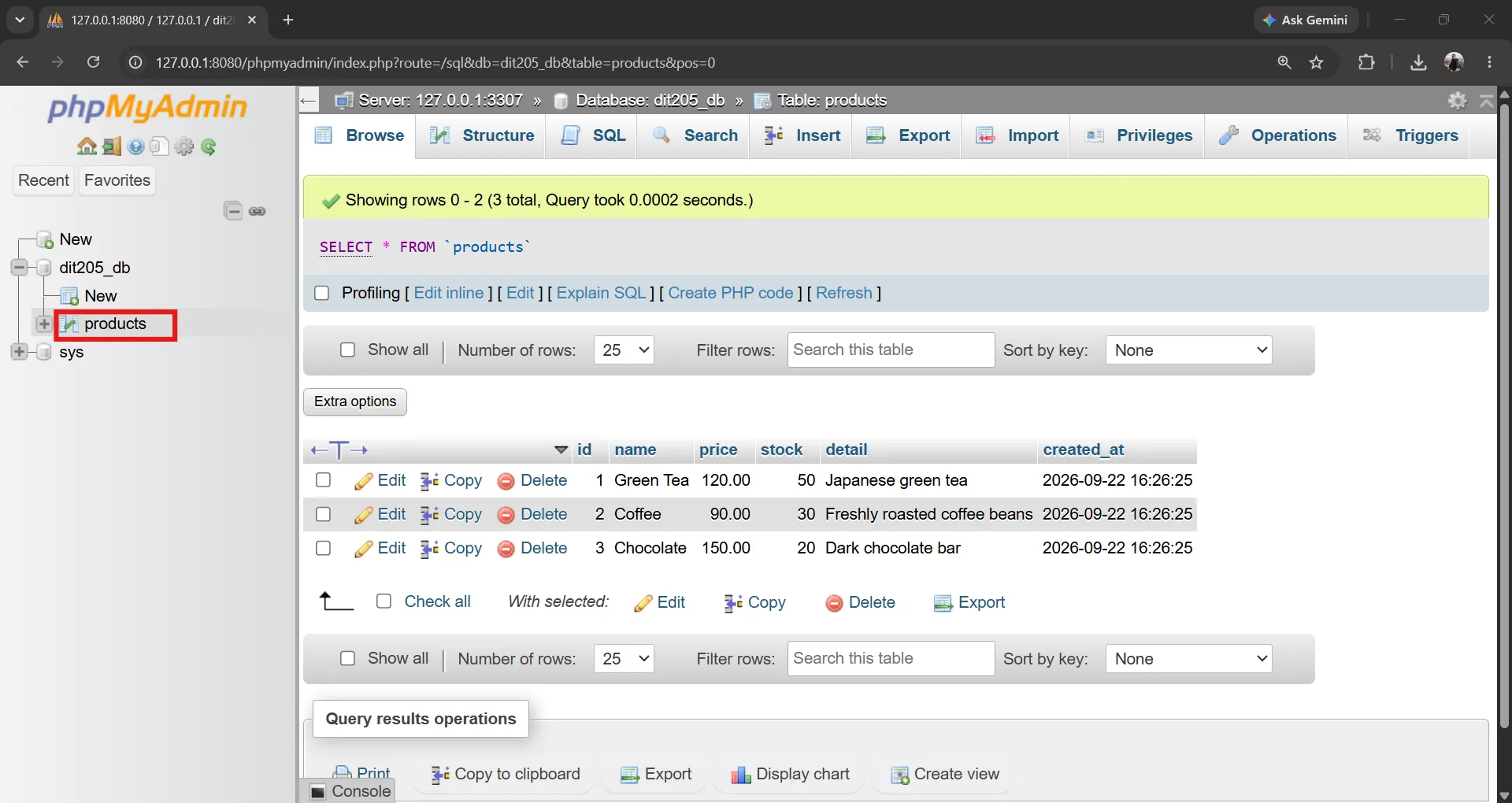Open lower Sort by key dropdown

pyautogui.click(x=1189, y=659)
